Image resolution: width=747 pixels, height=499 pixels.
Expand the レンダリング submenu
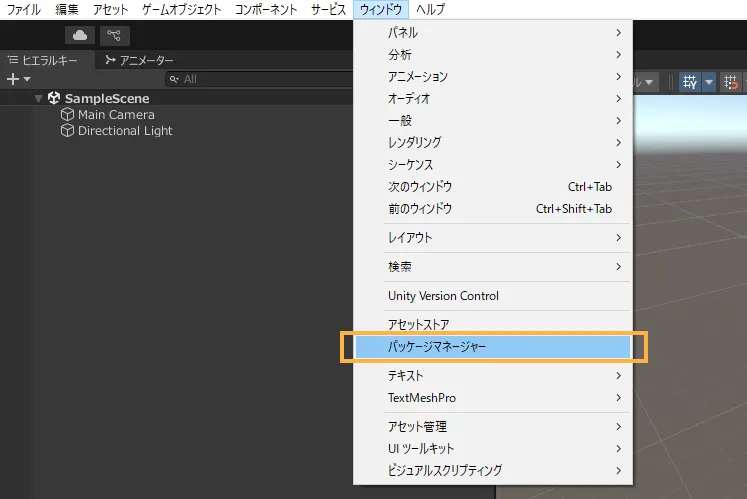(493, 143)
